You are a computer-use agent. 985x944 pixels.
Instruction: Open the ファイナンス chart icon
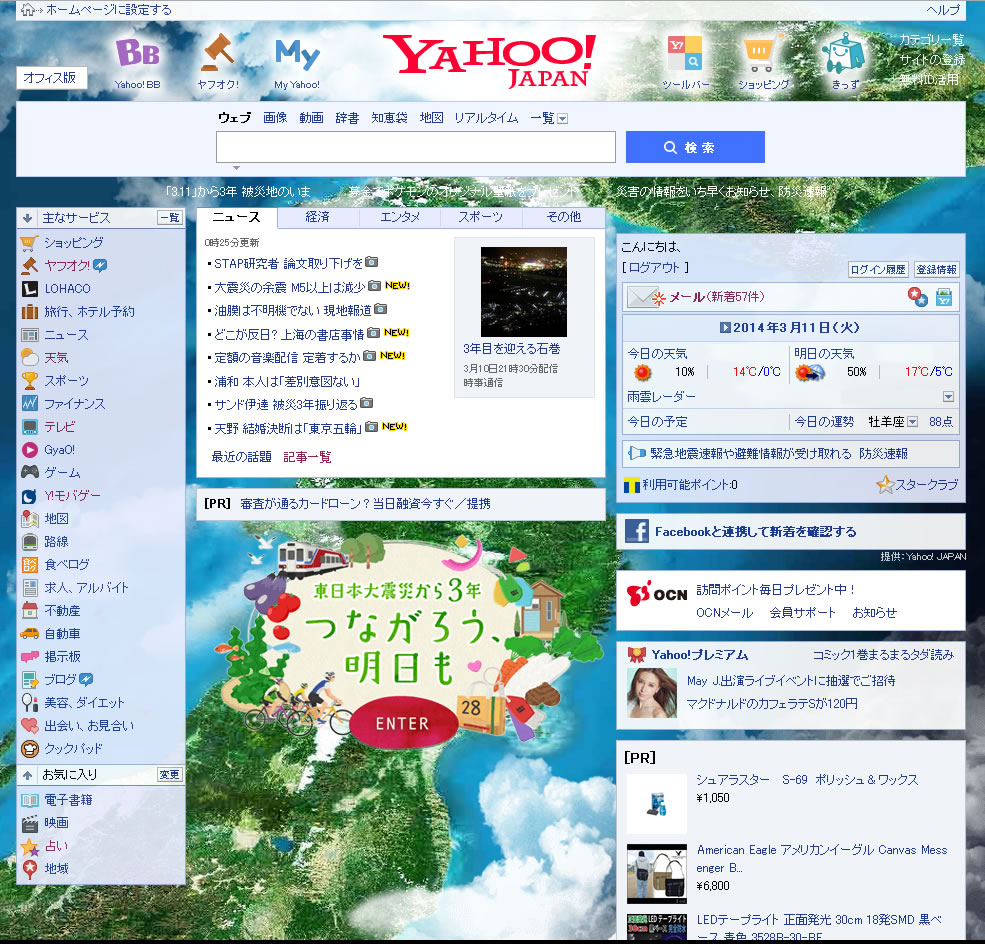click(x=30, y=403)
